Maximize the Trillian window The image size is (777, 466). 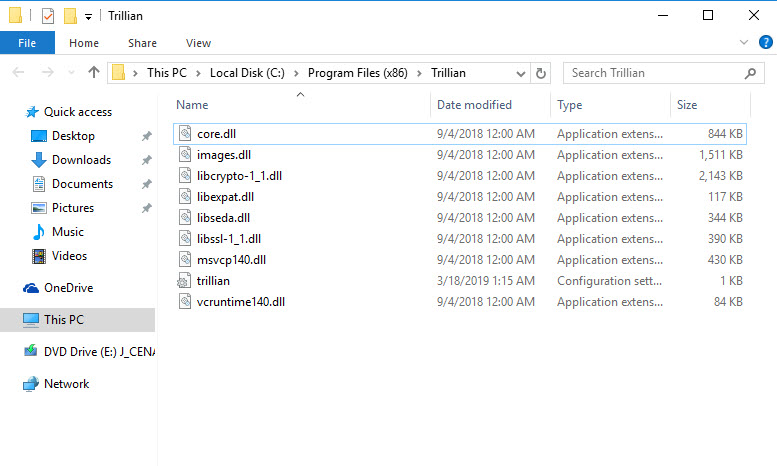pos(708,15)
